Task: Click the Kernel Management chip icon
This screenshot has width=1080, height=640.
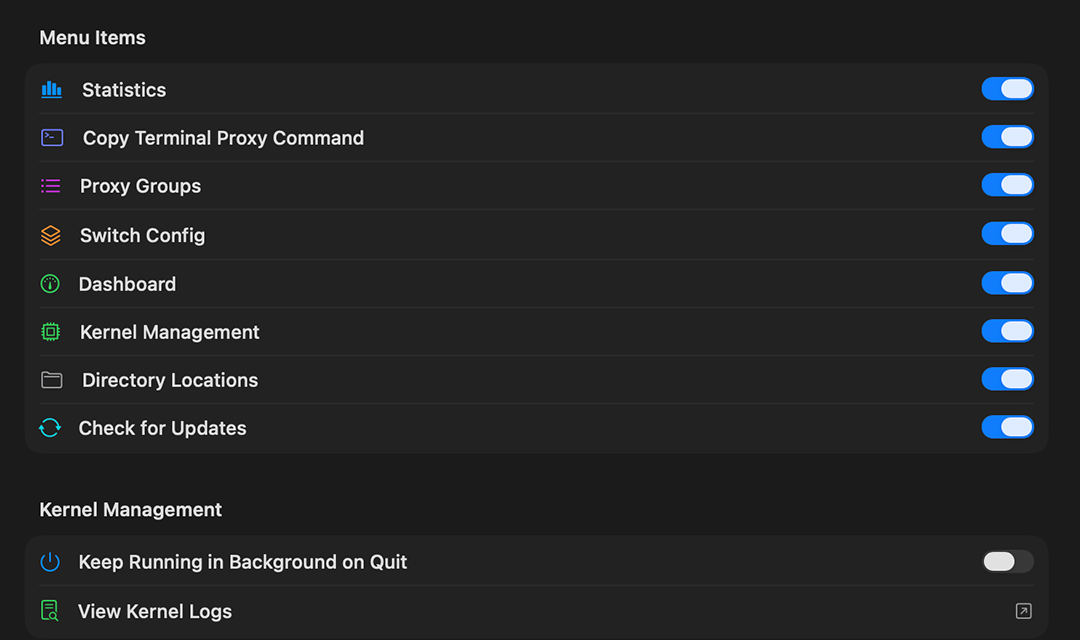Action: click(x=51, y=332)
